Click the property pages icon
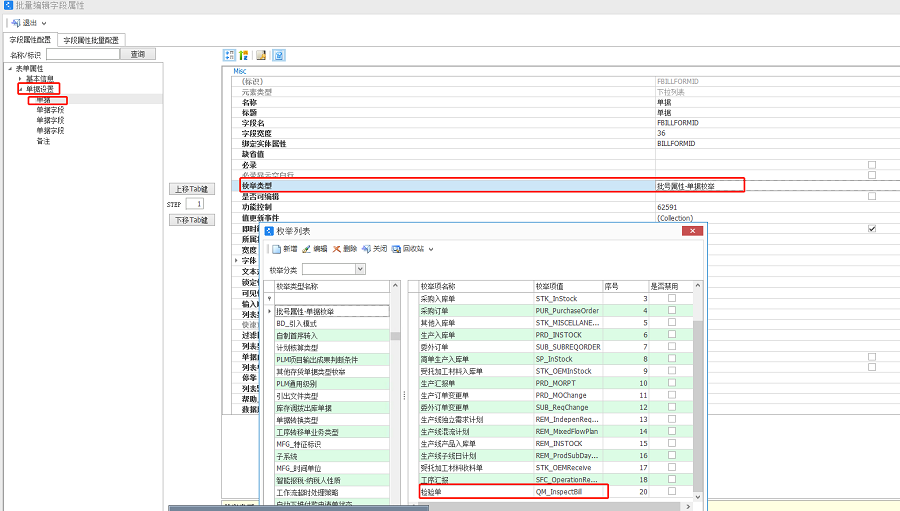 262,55
